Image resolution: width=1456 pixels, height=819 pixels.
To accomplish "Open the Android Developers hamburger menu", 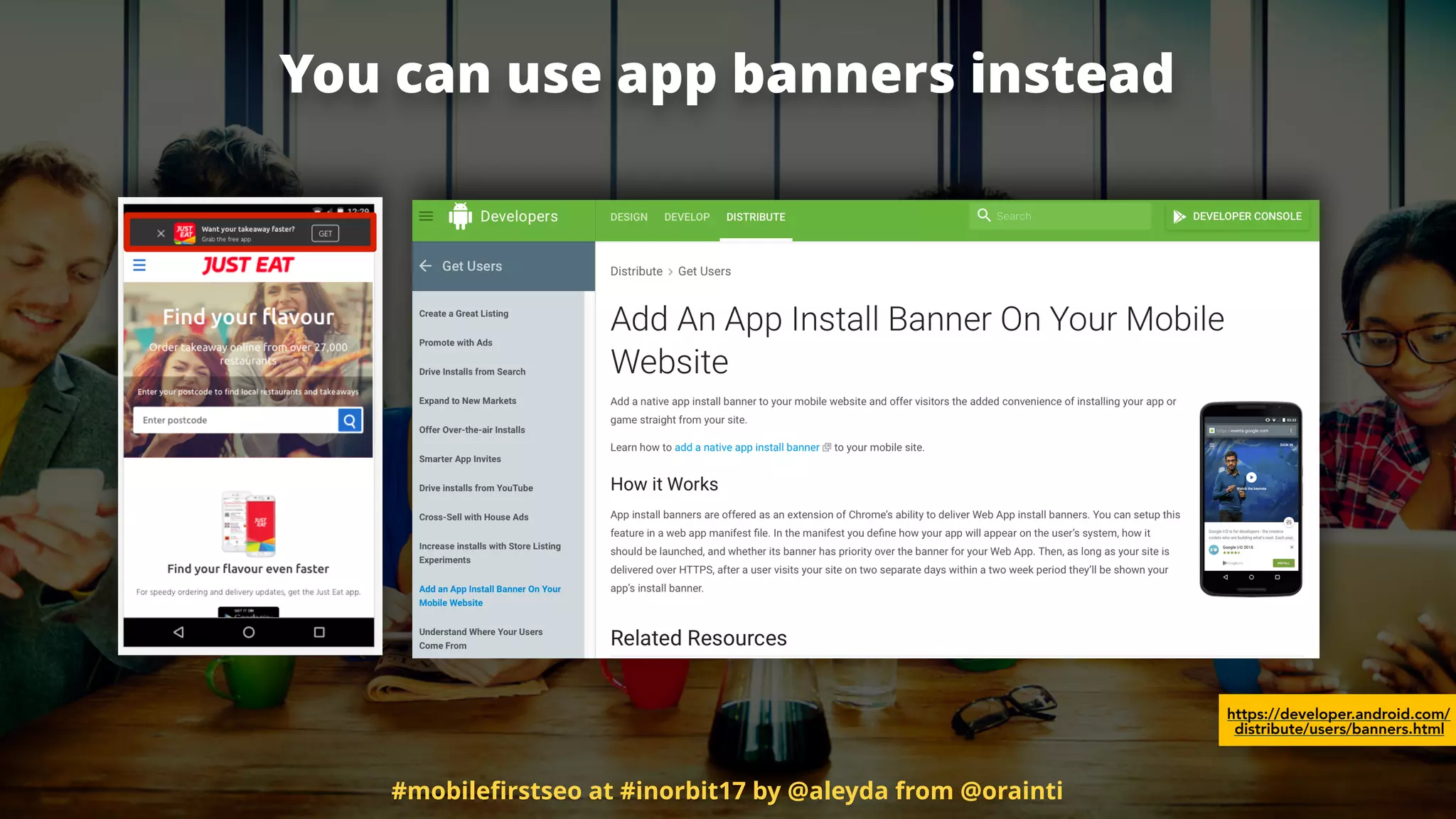I will (426, 216).
